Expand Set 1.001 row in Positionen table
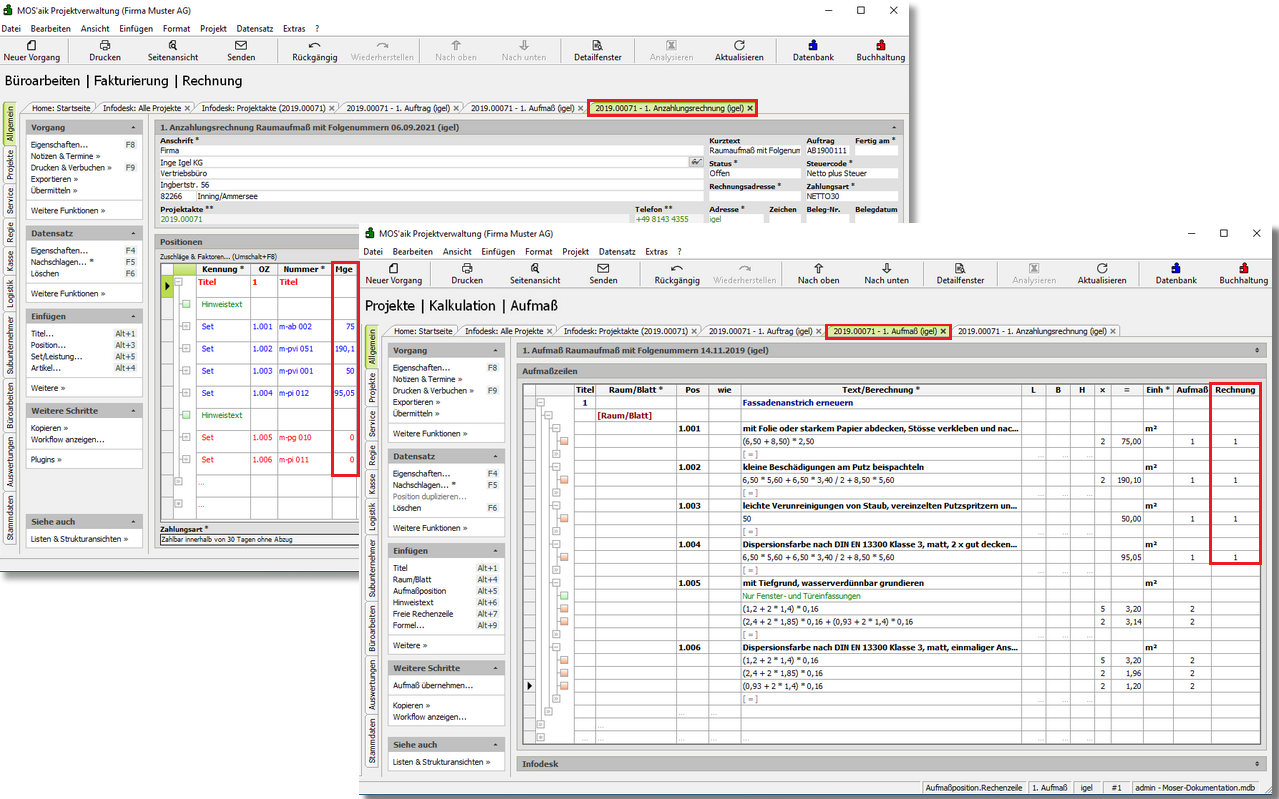 click(185, 327)
